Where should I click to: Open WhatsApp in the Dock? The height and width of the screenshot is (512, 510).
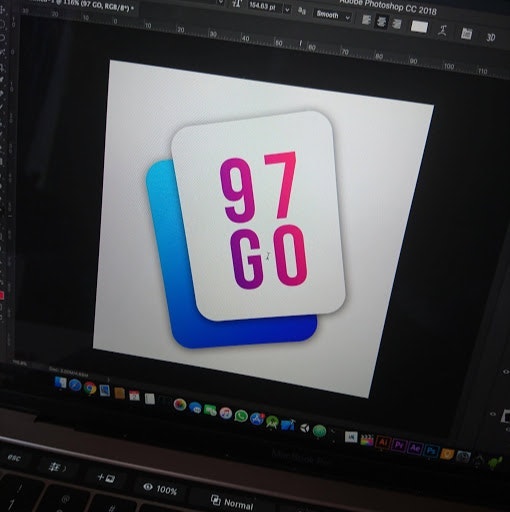pos(241,416)
